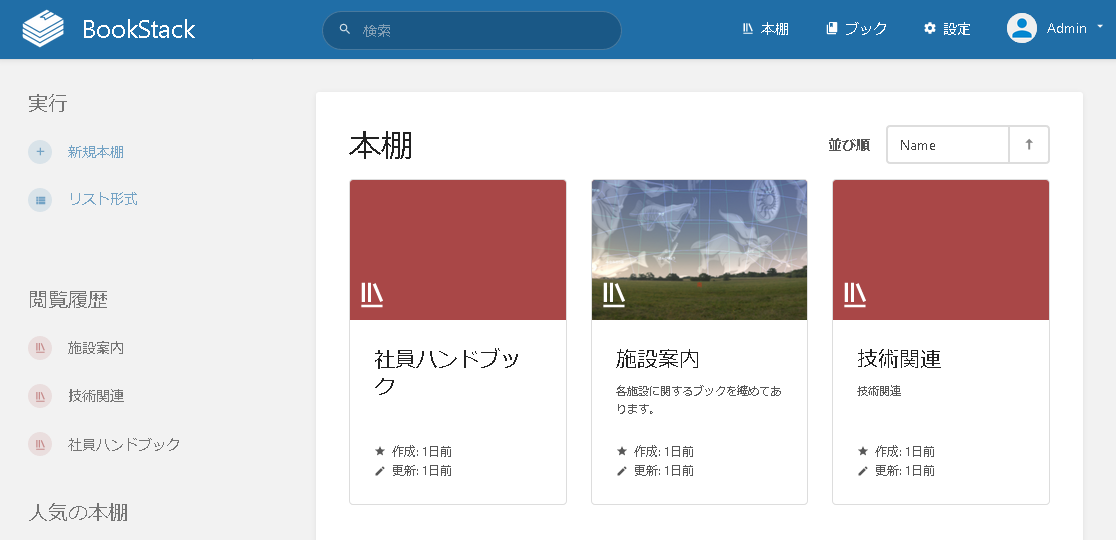
Task: Click the constellation cover image of 施設案内
Action: 699,250
